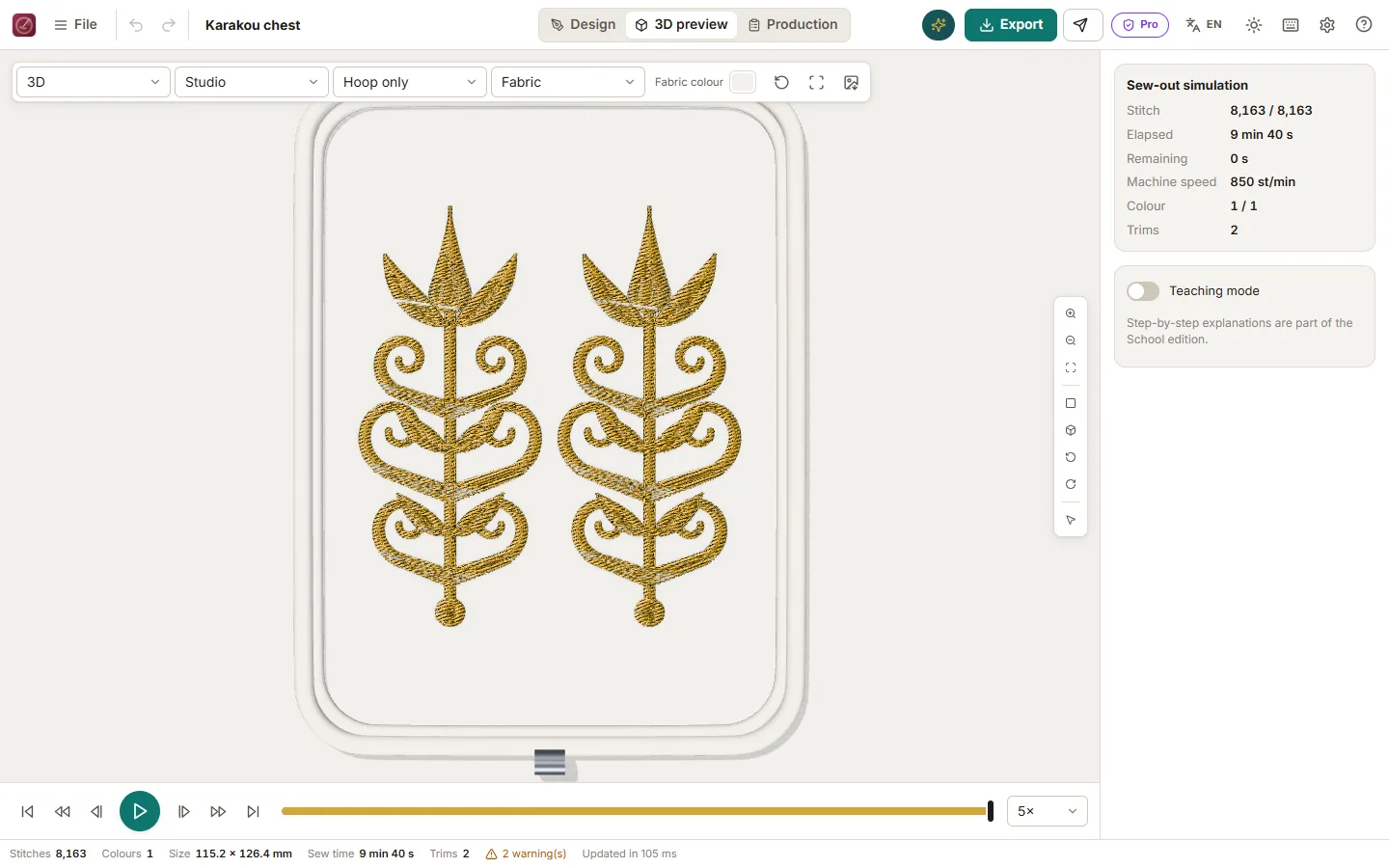Viewport: 1389px width, 868px height.
Task: Select the pointer tool in side toolbar
Action: click(x=1071, y=520)
